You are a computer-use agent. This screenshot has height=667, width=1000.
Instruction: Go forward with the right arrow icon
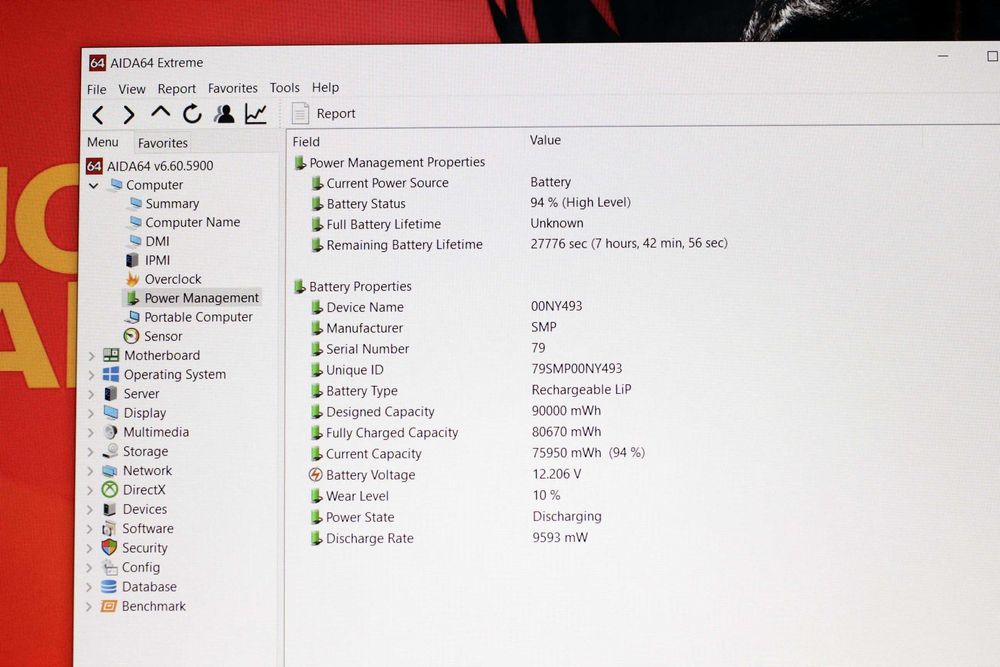(129, 115)
